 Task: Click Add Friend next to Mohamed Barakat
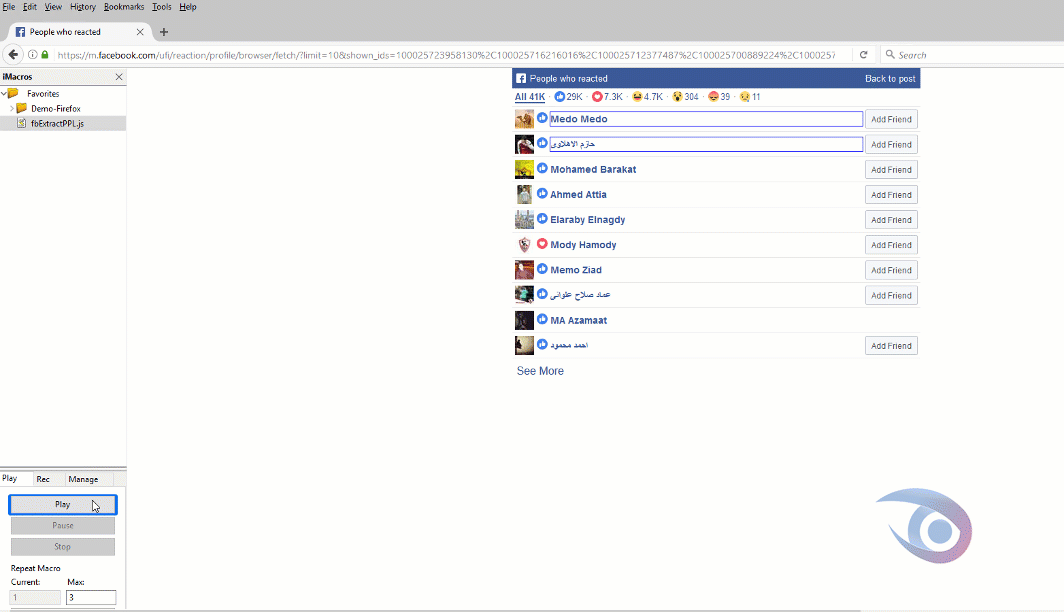tap(890, 170)
